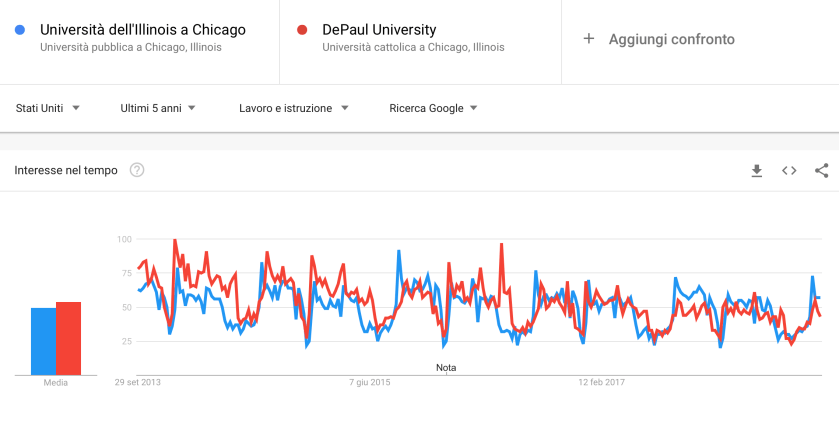Click the Nota marker on the chart
This screenshot has height=425, width=839.
(446, 367)
